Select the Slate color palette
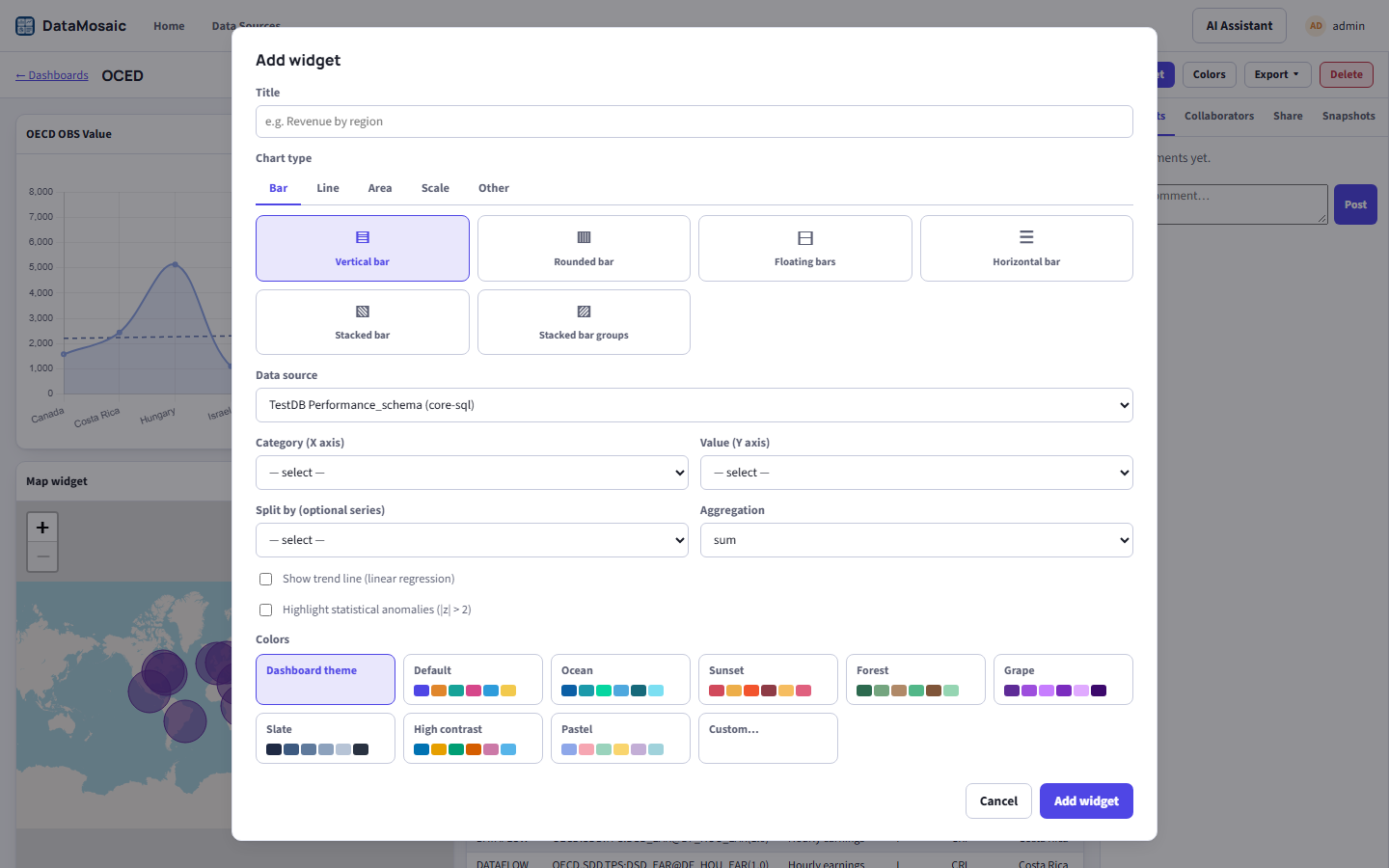1389x868 pixels. pos(325,739)
